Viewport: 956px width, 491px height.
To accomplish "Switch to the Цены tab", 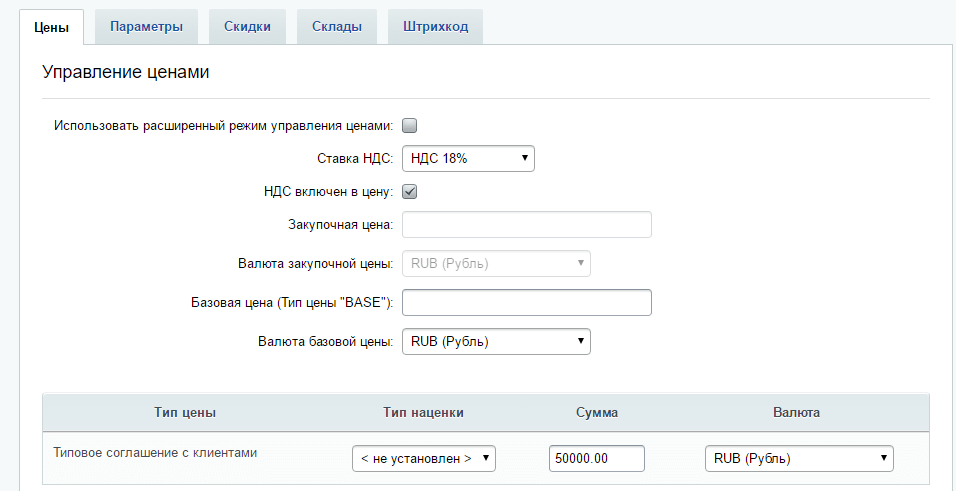I will click(51, 27).
